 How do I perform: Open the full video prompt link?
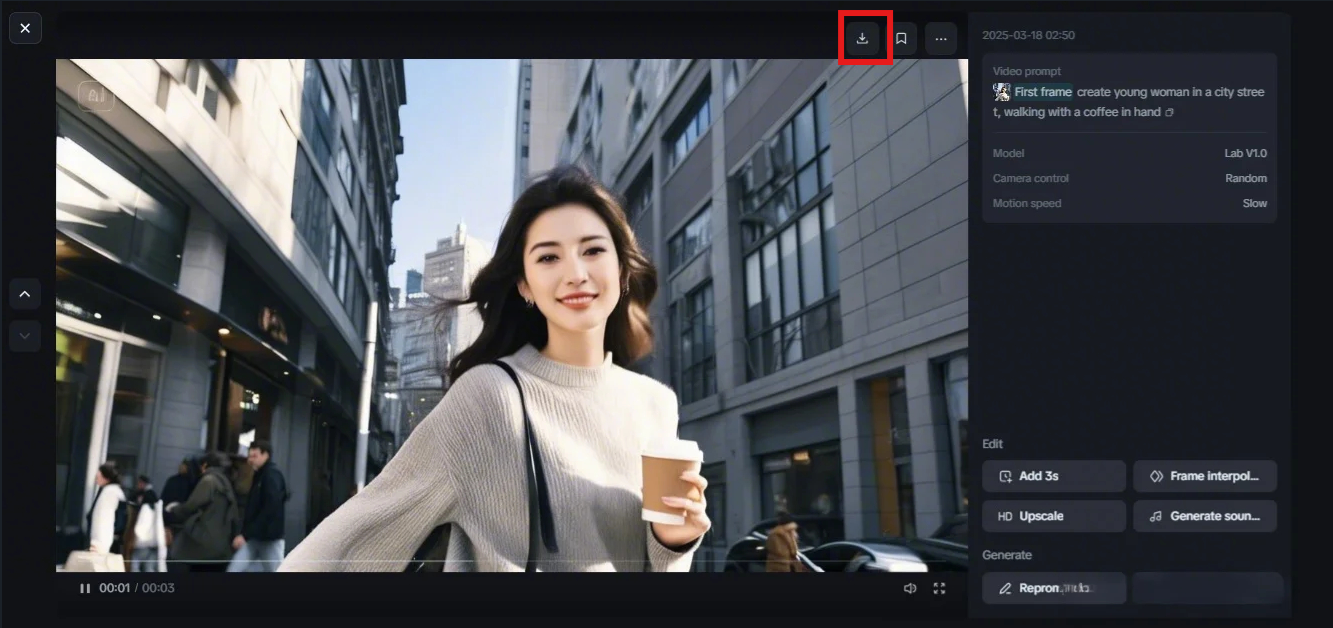(x=1168, y=112)
